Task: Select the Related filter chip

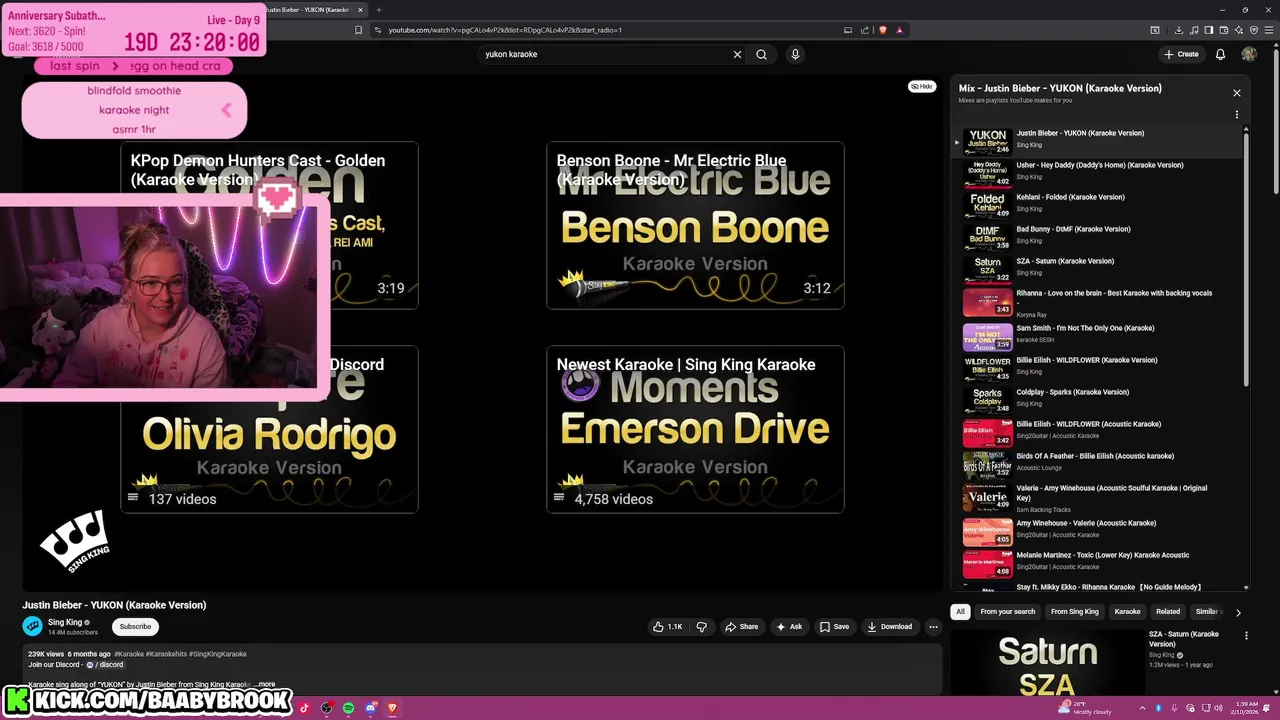Action: [1168, 612]
